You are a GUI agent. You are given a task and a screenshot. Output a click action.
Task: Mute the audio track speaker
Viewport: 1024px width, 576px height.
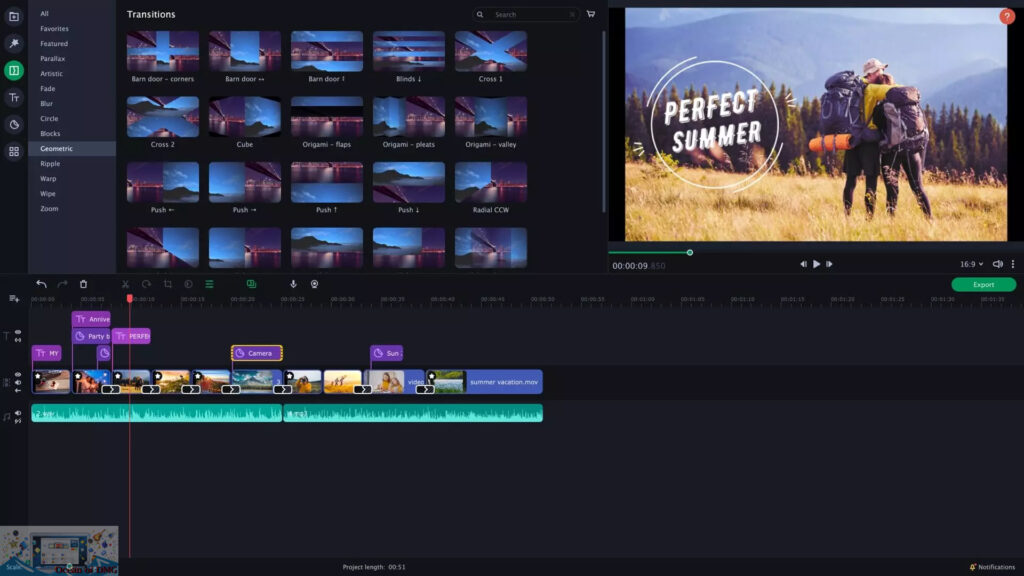point(18,413)
